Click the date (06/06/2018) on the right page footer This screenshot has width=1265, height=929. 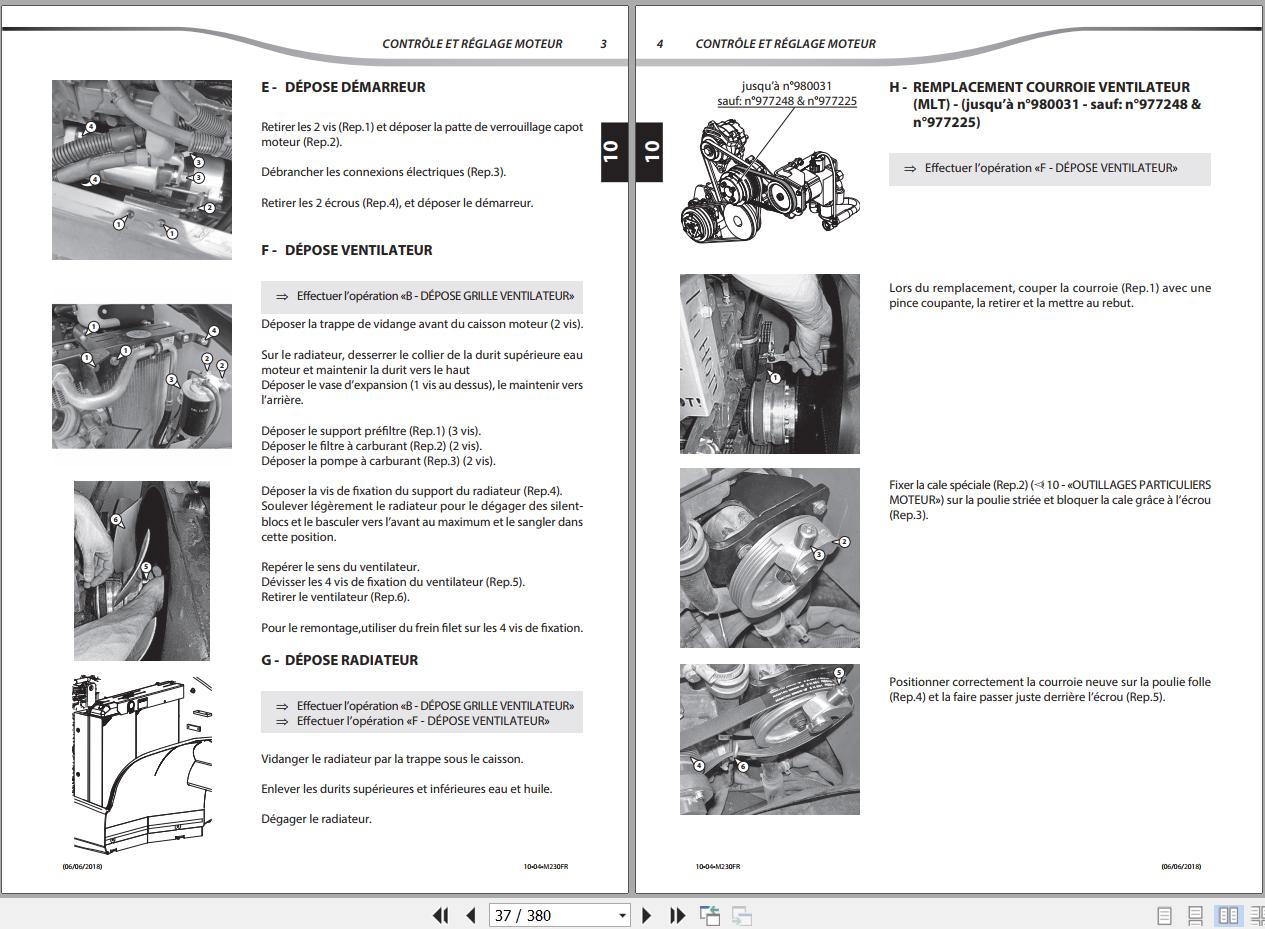[1181, 867]
